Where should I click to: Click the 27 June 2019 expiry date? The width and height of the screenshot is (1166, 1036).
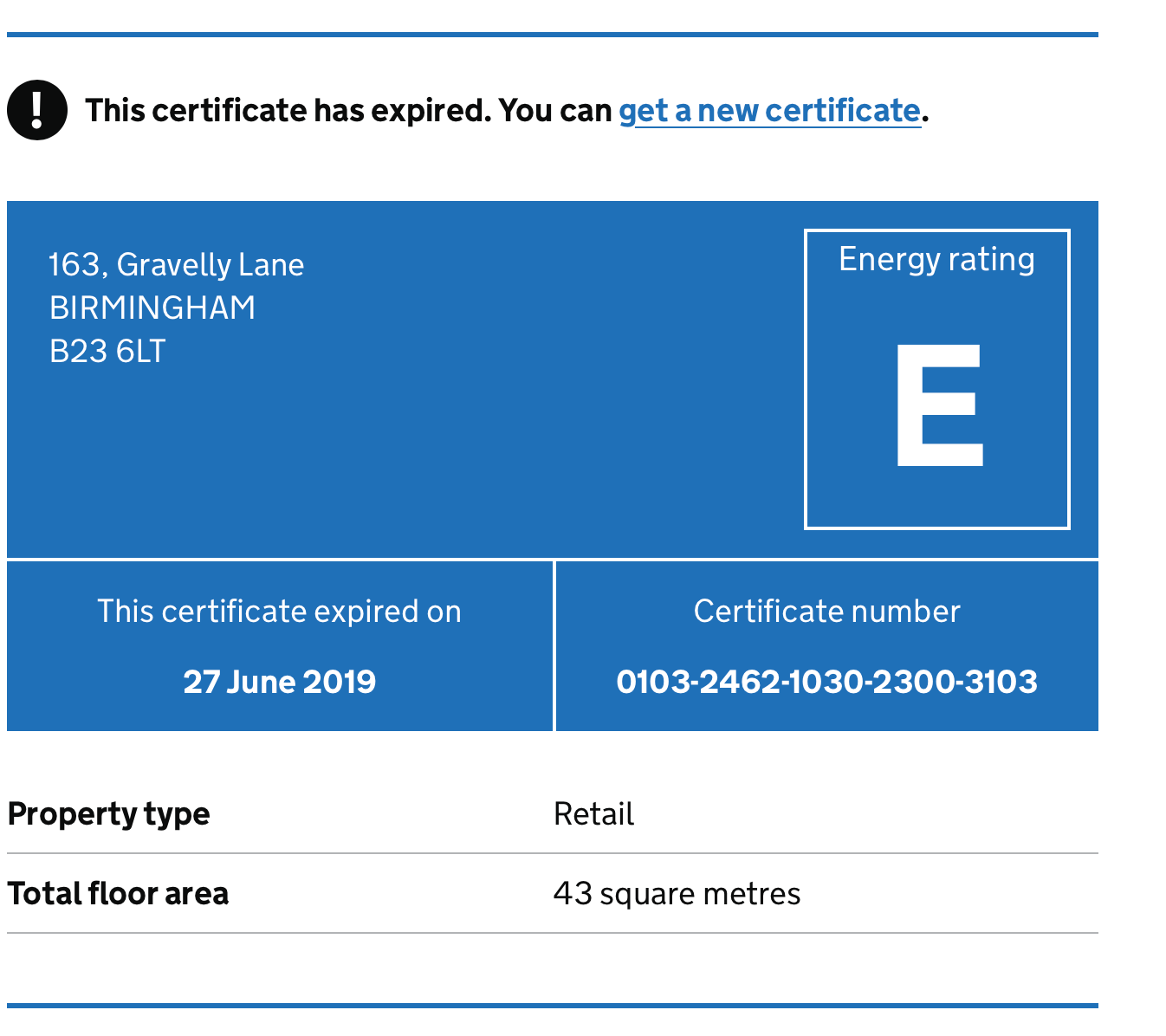coord(279,682)
